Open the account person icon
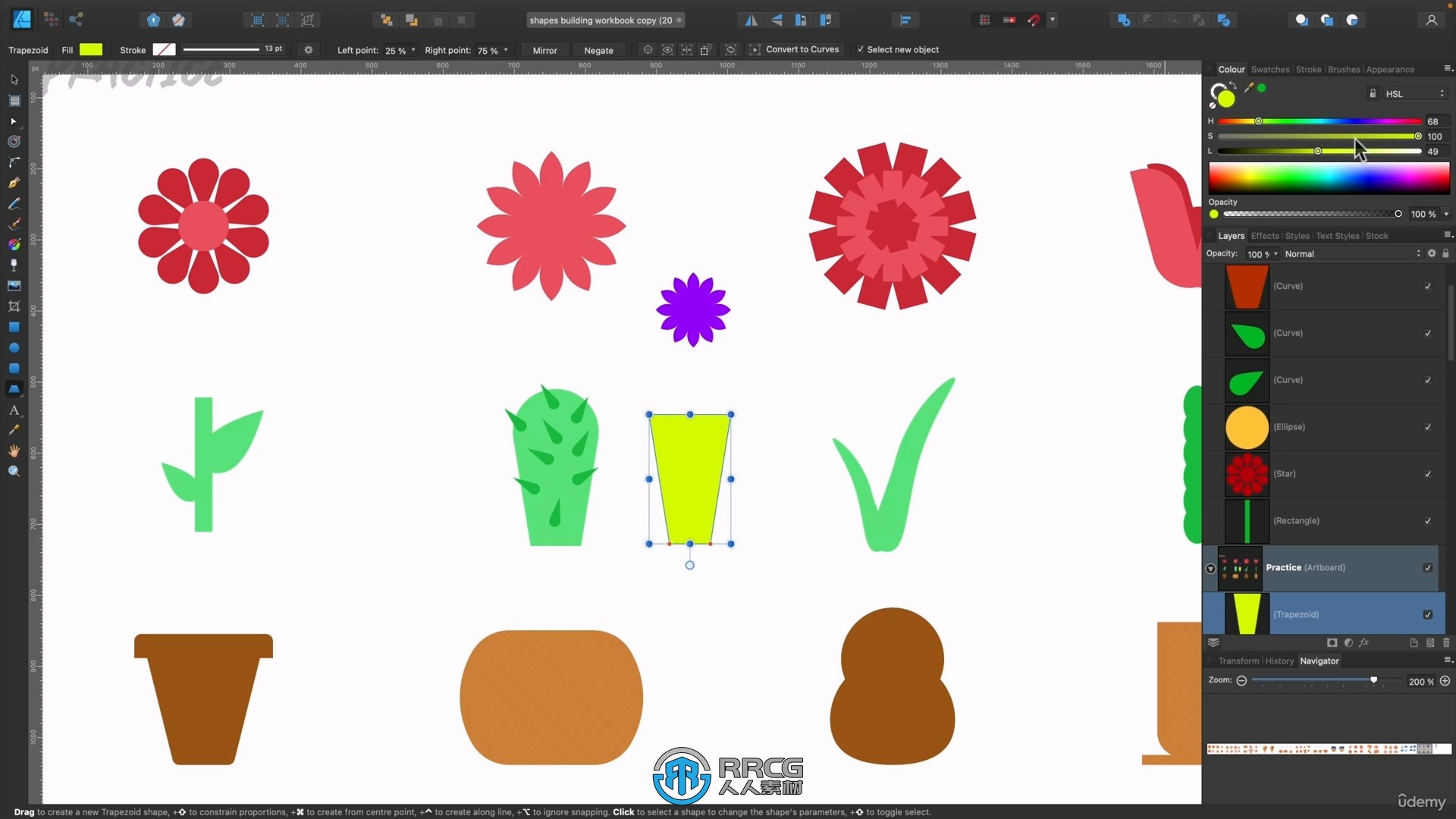The width and height of the screenshot is (1456, 819). (1431, 20)
